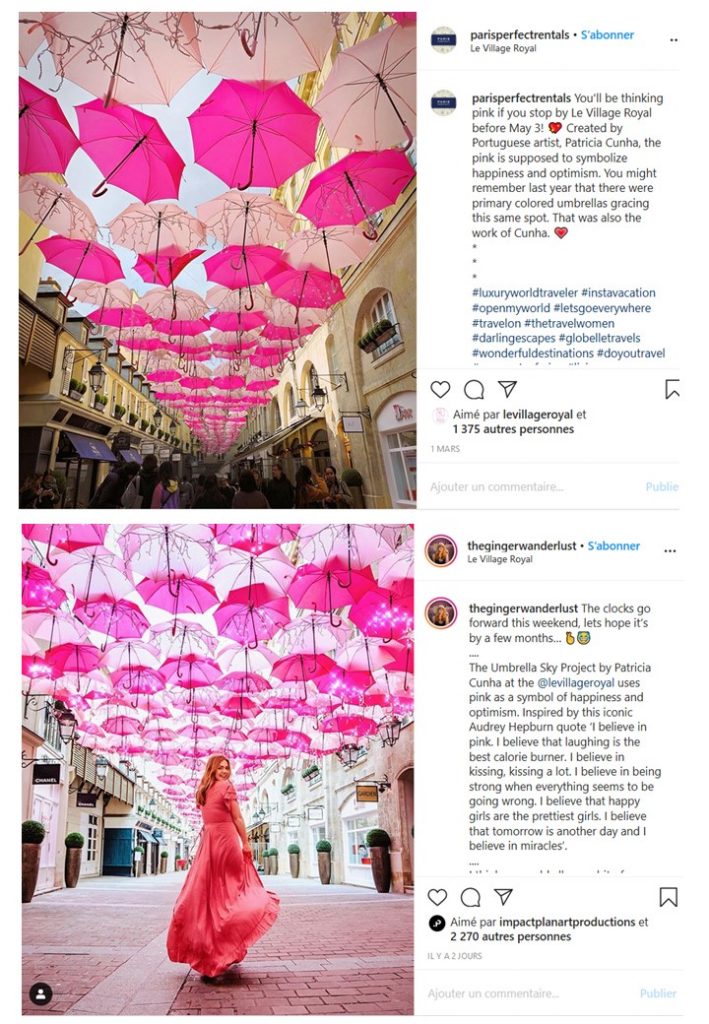
Task: Visit the @levillageroyal mention link
Action: coord(575,682)
